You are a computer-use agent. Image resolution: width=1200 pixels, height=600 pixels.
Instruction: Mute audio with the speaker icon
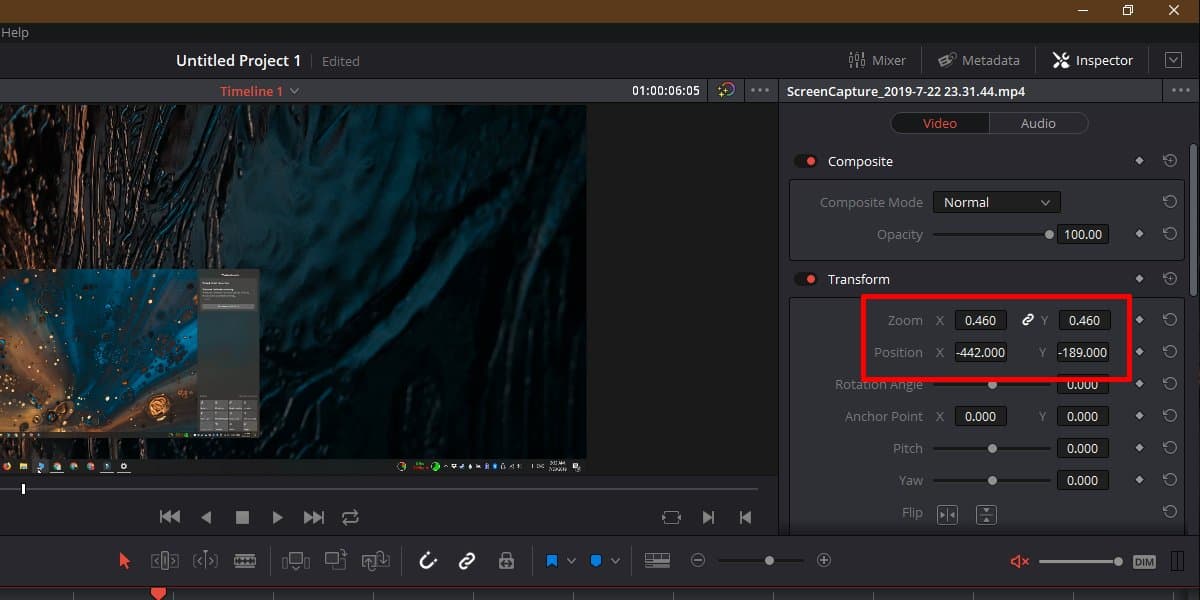[x=1018, y=560]
